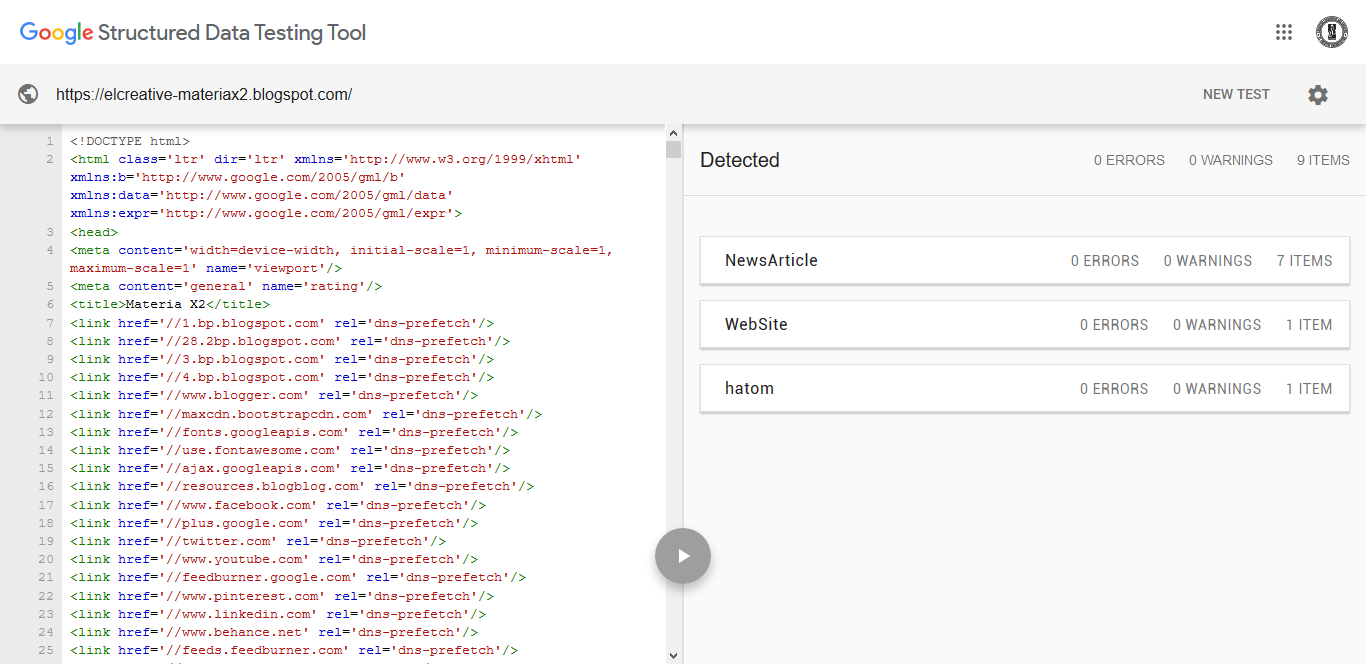Click NEW TEST button
Viewport: 1366px width, 664px height.
point(1236,94)
